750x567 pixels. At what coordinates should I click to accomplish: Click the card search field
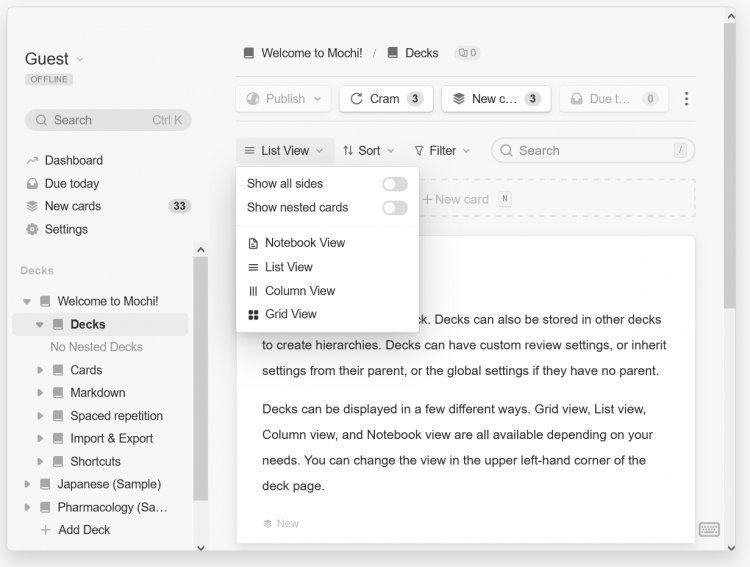(x=592, y=151)
